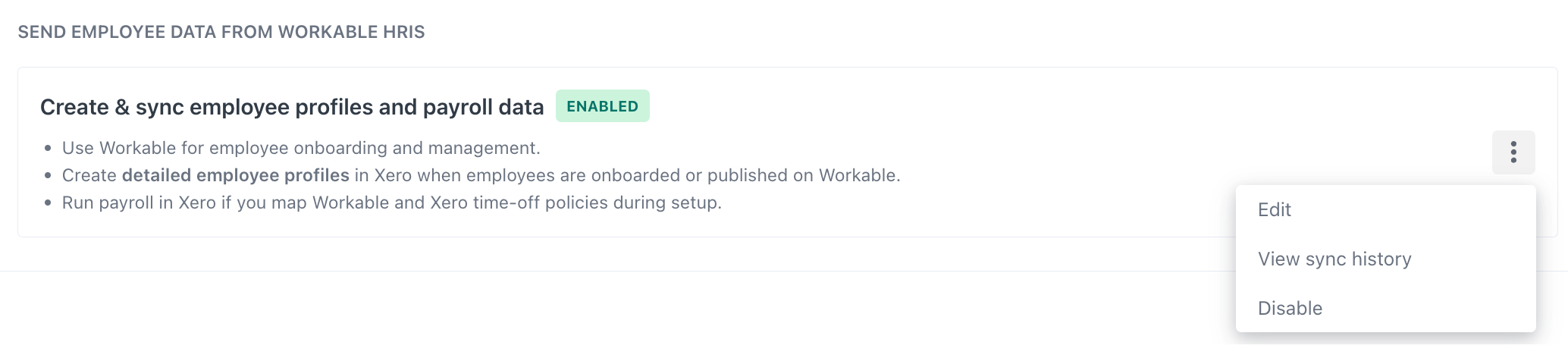The height and width of the screenshot is (358, 1568).
Task: Click the bullet dot before Run payroll
Action: click(48, 203)
